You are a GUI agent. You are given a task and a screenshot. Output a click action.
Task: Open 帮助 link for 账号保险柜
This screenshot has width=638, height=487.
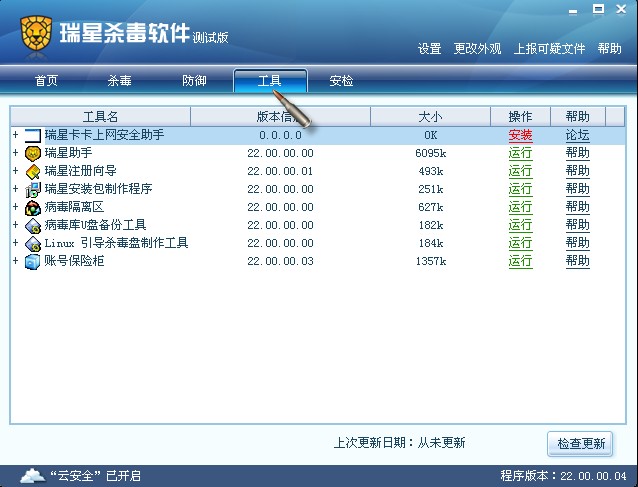pos(578,261)
